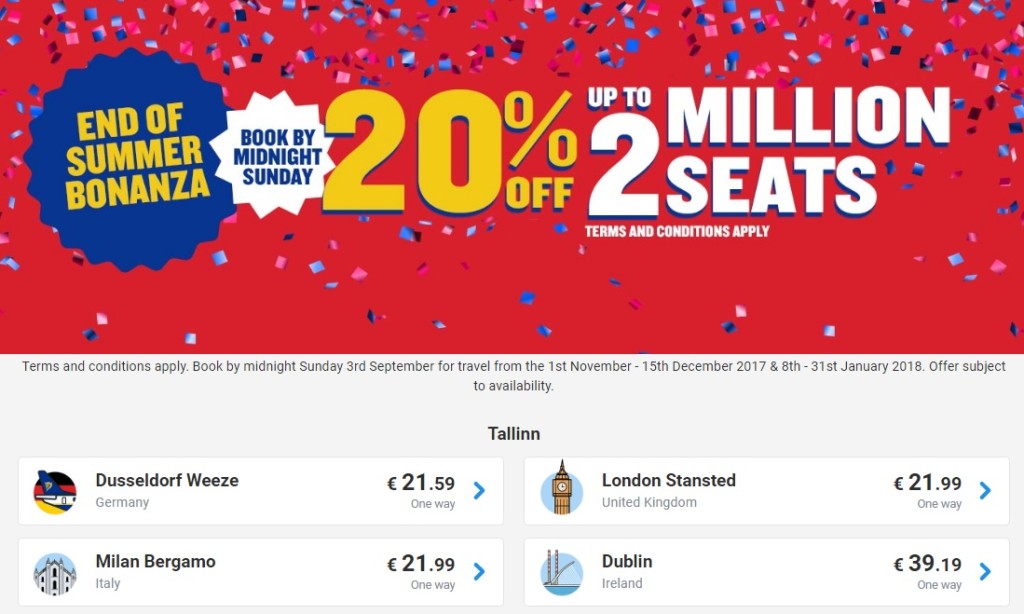The image size is (1024, 614).
Task: Select the Dusseldorf Weeze destination name
Action: [167, 480]
